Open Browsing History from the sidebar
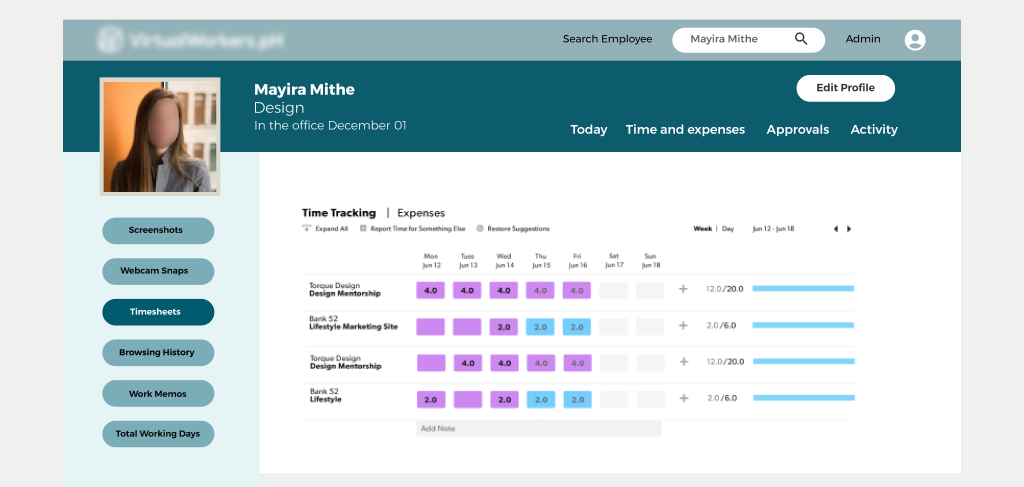The width and height of the screenshot is (1024, 487). click(x=158, y=353)
